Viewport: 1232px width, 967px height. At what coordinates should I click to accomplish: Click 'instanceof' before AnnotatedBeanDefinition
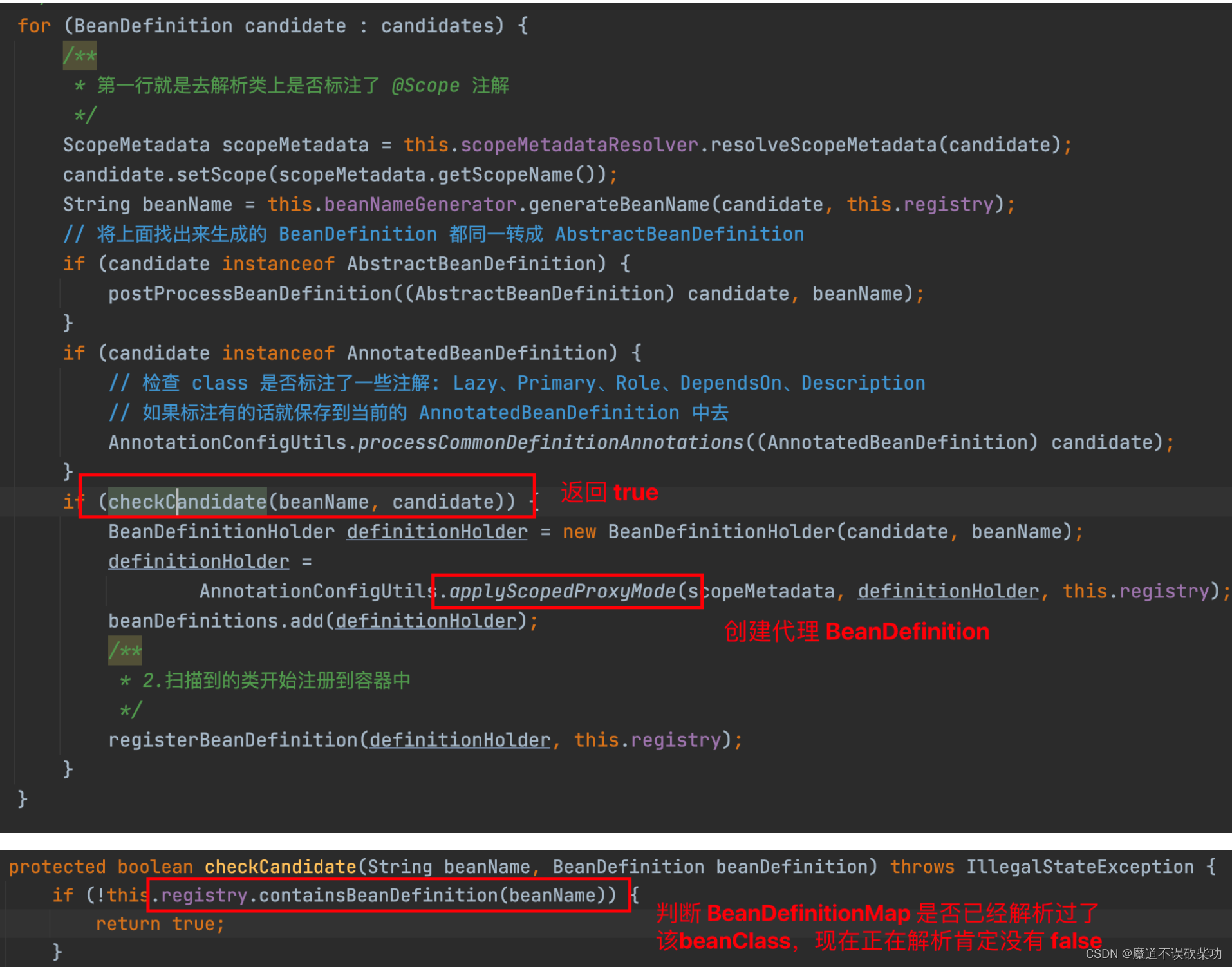(x=278, y=353)
